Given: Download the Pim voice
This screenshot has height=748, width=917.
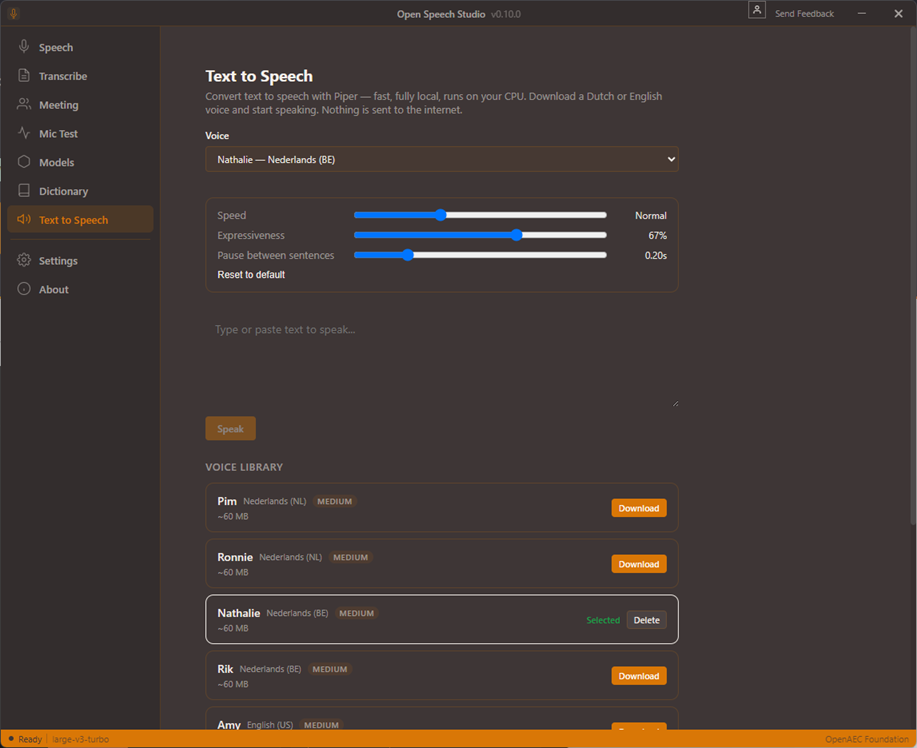Looking at the screenshot, I should click(639, 508).
